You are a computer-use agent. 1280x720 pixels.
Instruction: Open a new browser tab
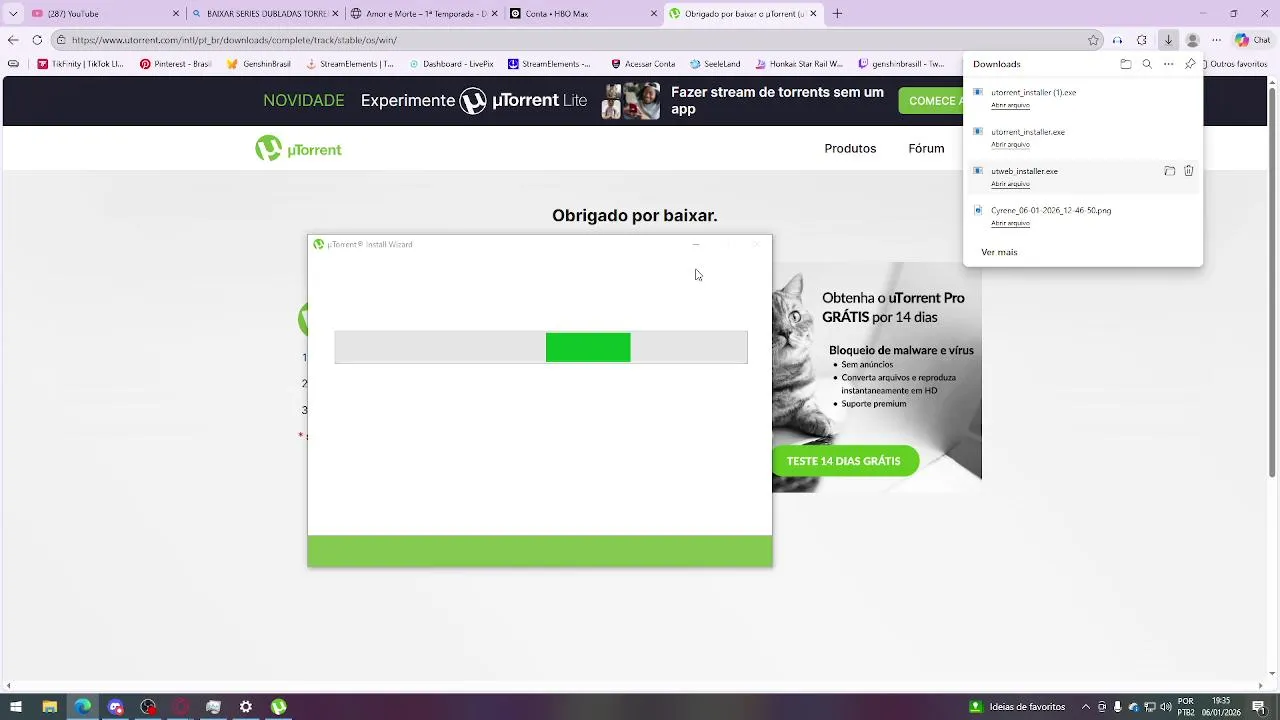[x=838, y=14]
